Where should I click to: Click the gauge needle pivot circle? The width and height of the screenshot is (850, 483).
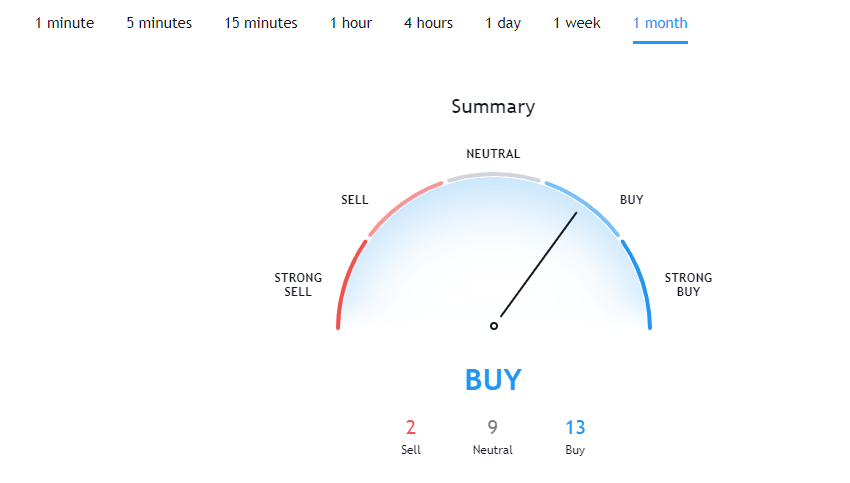[494, 326]
